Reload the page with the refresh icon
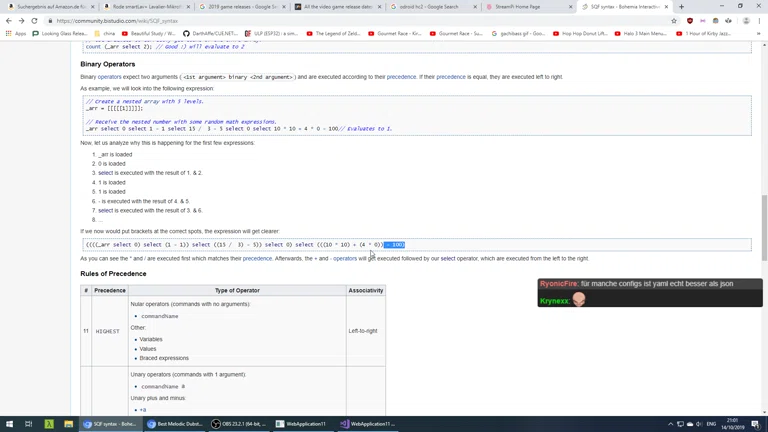The height and width of the screenshot is (432, 768). coord(35,20)
